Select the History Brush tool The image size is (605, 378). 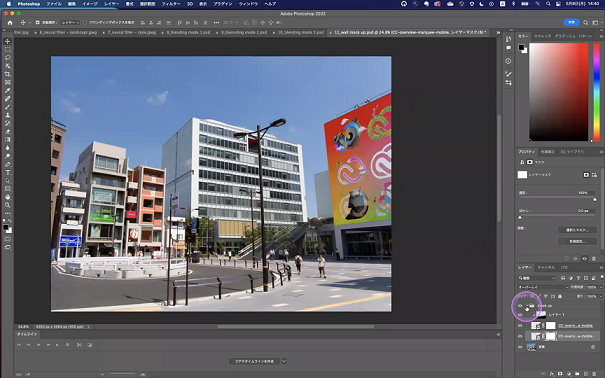[8, 123]
